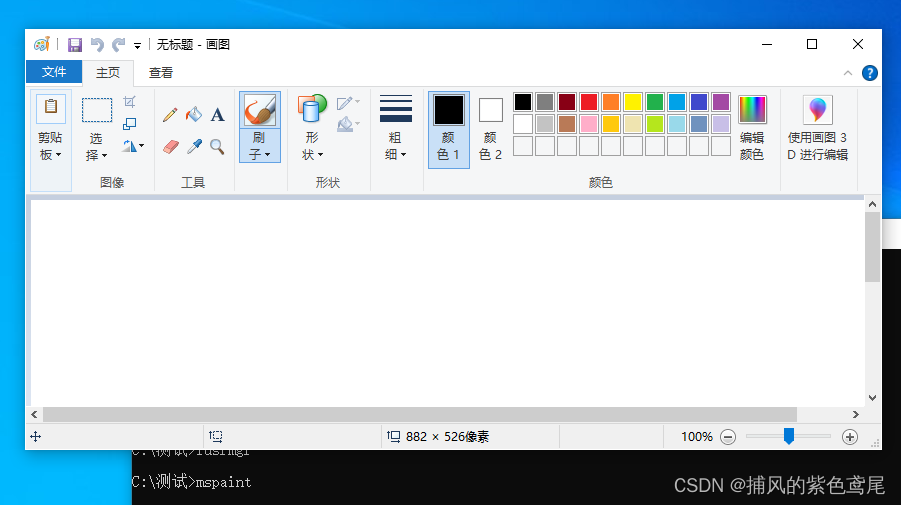901x505 pixels.
Task: Switch to the 查看 tab
Action: coord(160,72)
